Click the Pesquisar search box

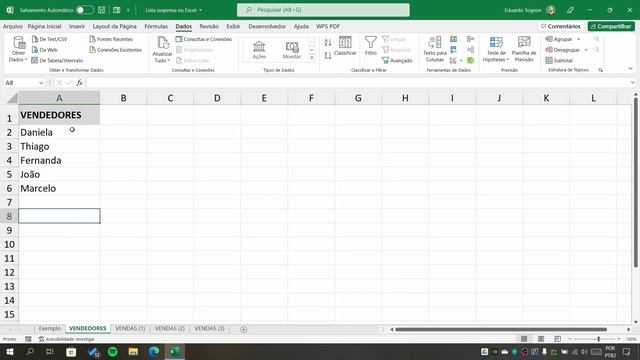pyautogui.click(x=323, y=10)
